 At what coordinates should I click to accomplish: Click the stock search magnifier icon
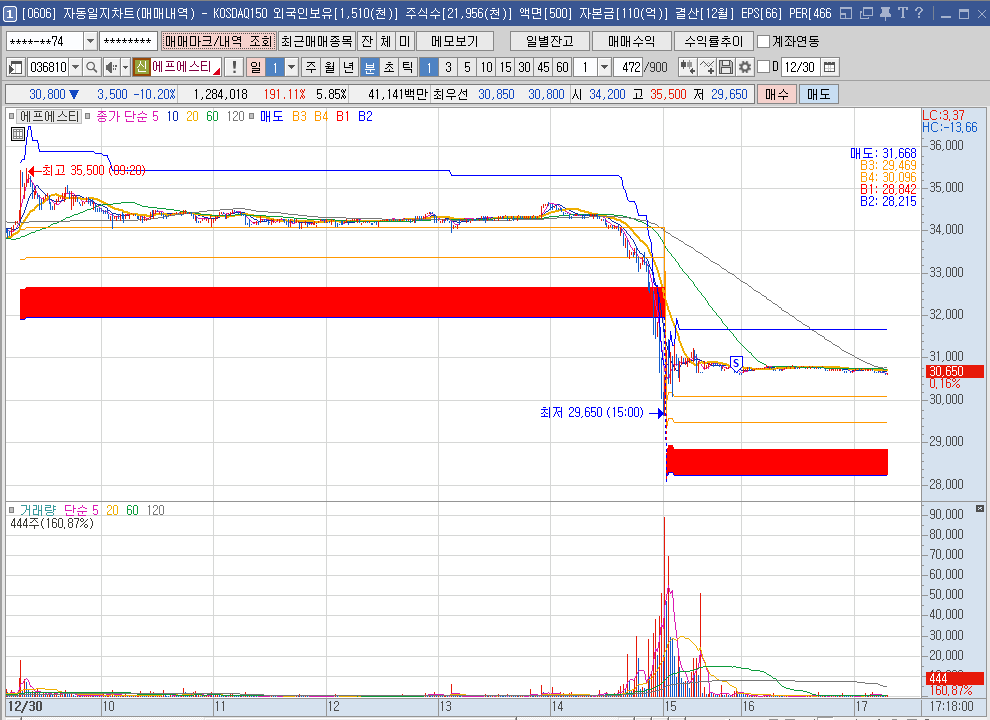click(91, 67)
